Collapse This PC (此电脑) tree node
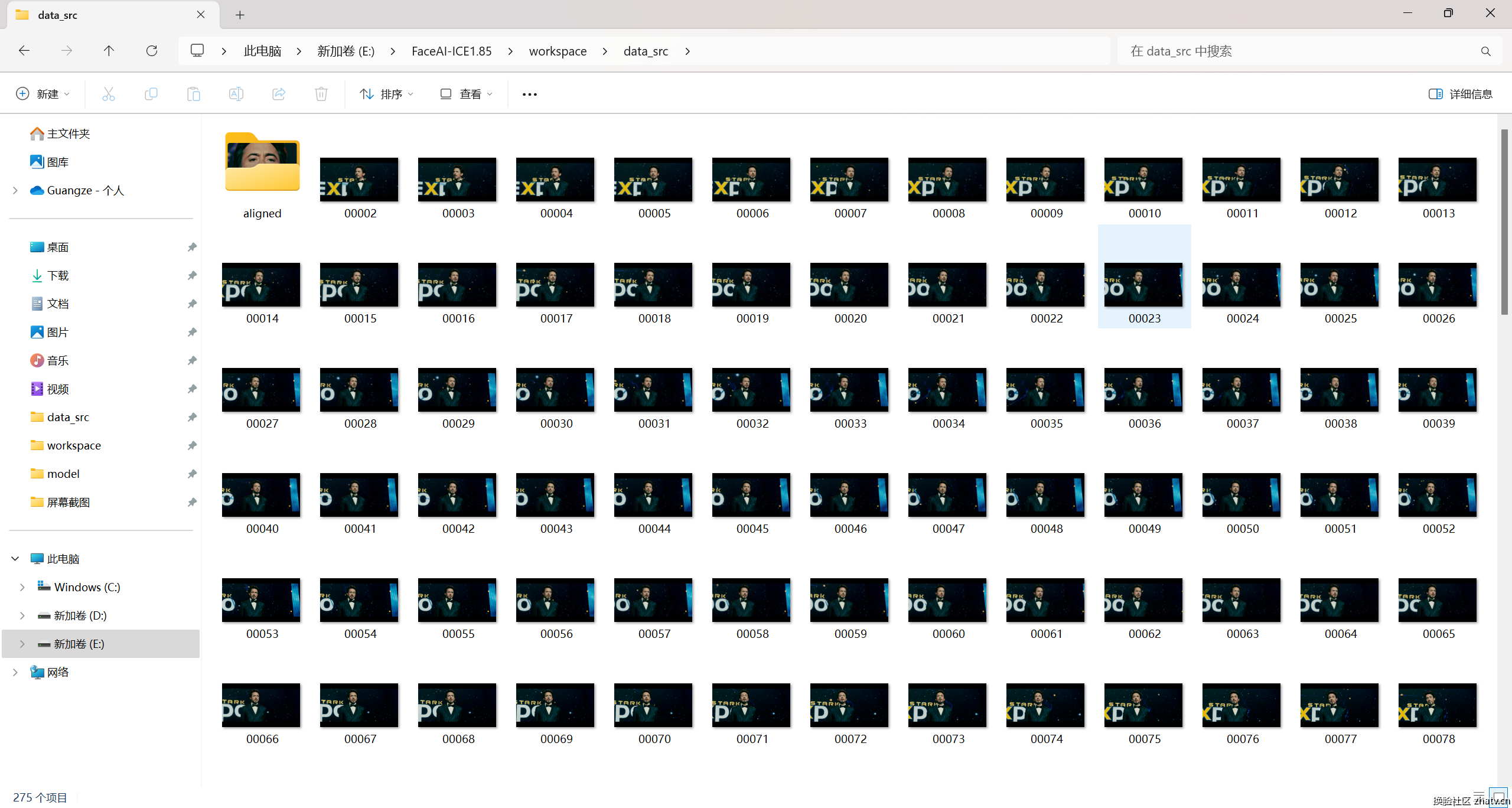 click(15, 559)
